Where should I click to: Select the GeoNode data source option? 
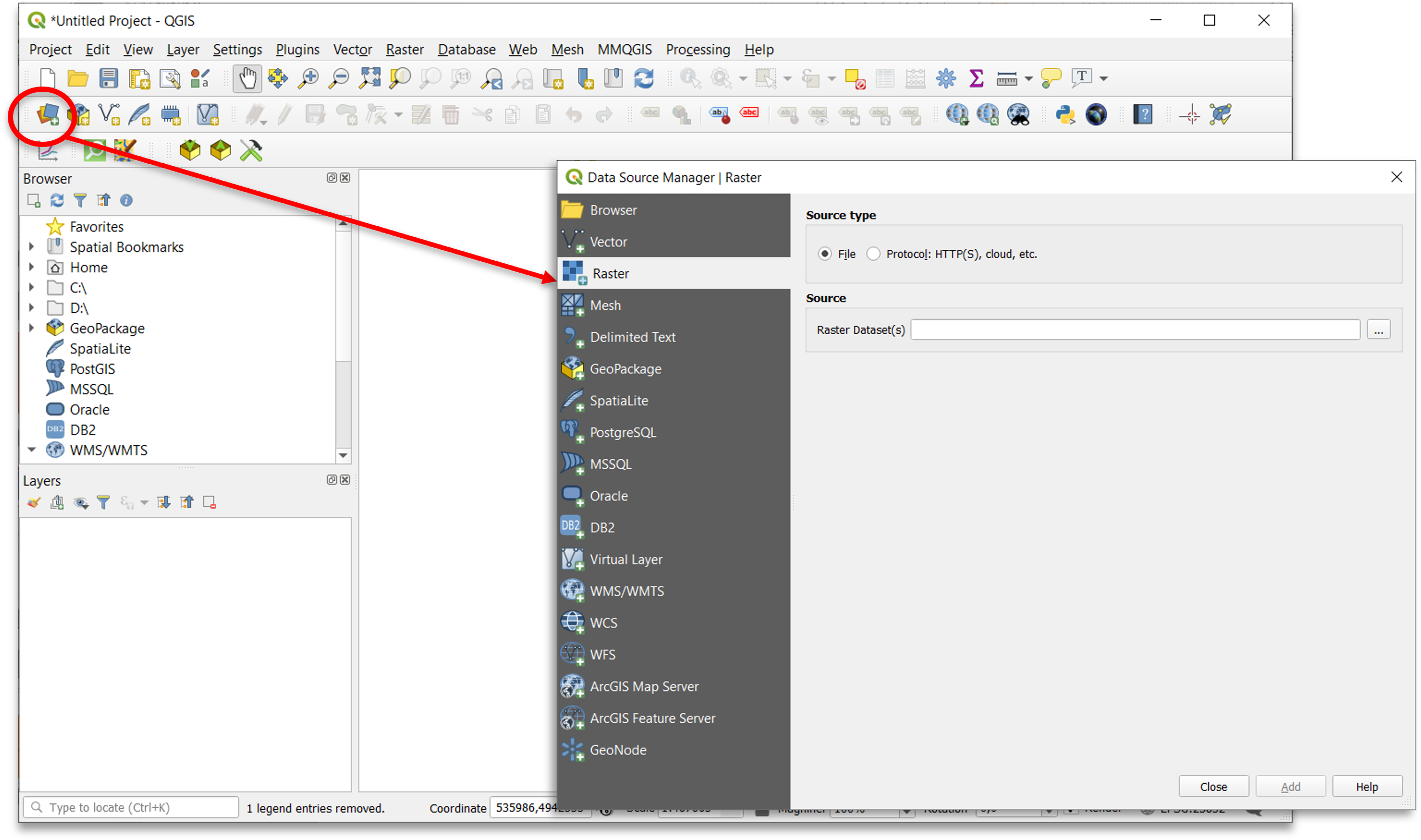click(617, 750)
